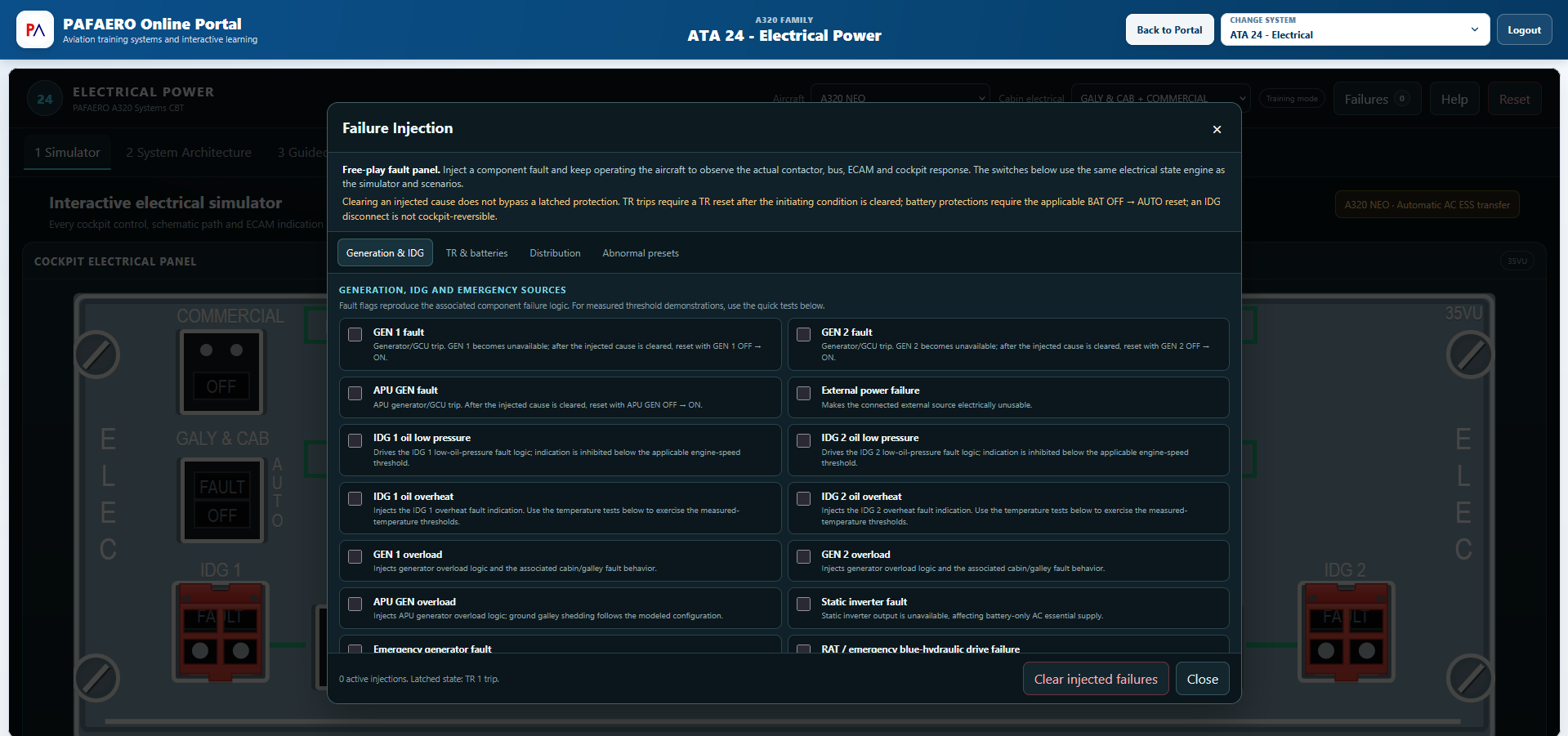Click the PAFAERO PA logo icon
This screenshot has height=736, width=1568.
point(35,29)
